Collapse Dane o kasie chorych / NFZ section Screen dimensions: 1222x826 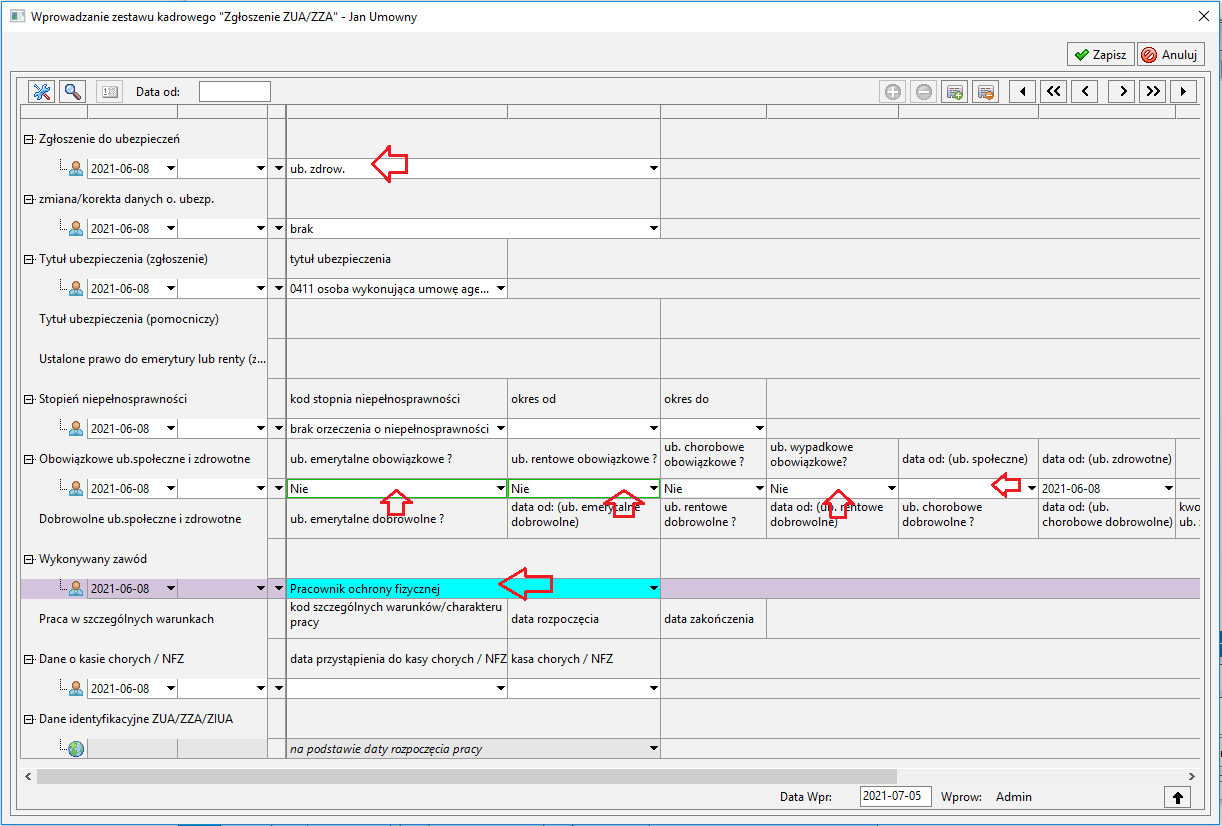(x=28, y=659)
